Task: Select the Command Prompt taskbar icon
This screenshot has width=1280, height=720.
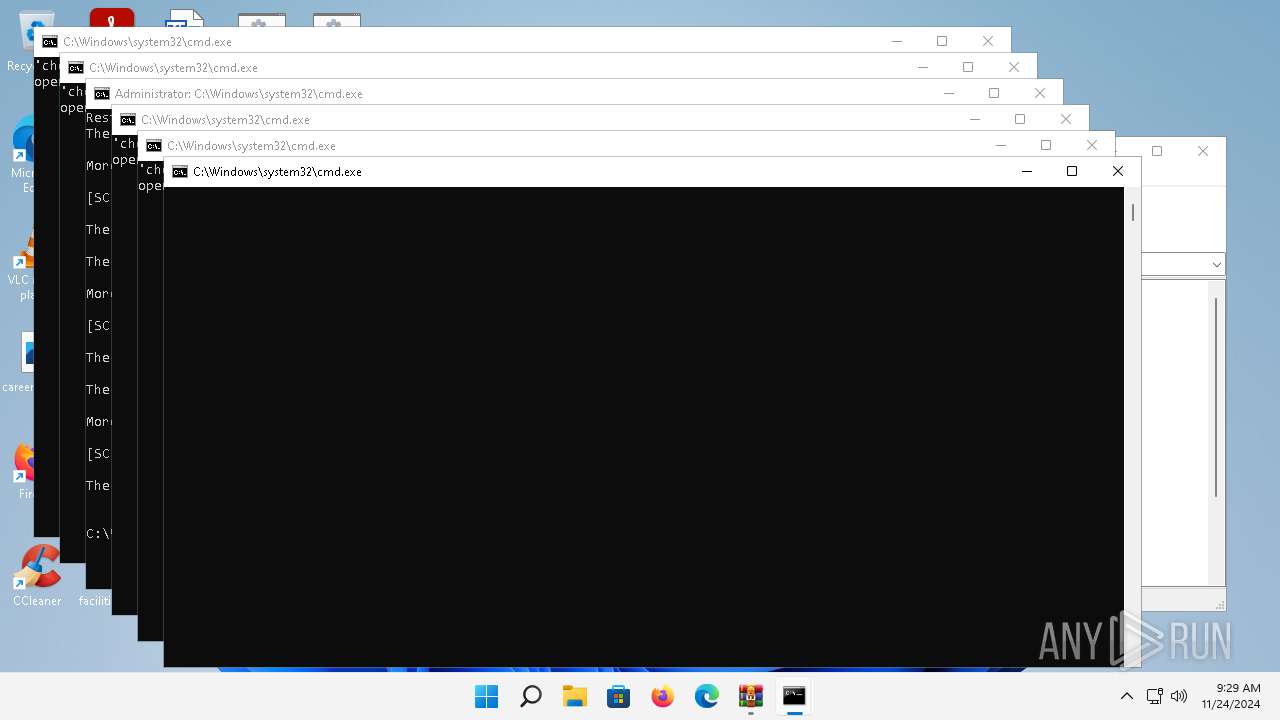Action: coord(794,696)
